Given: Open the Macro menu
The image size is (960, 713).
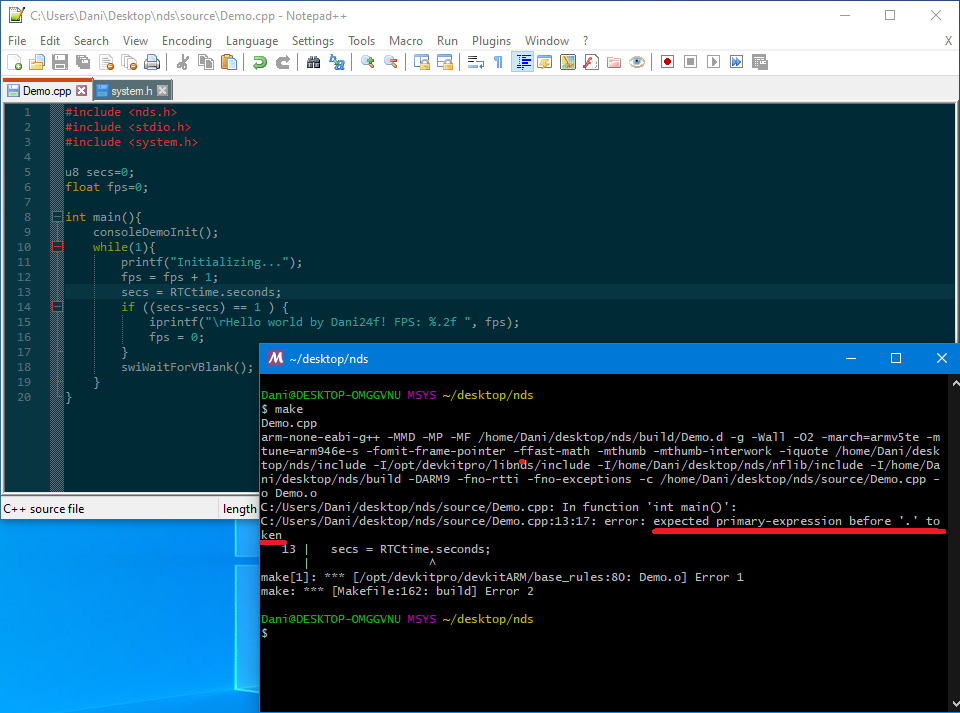Looking at the screenshot, I should (x=406, y=40).
